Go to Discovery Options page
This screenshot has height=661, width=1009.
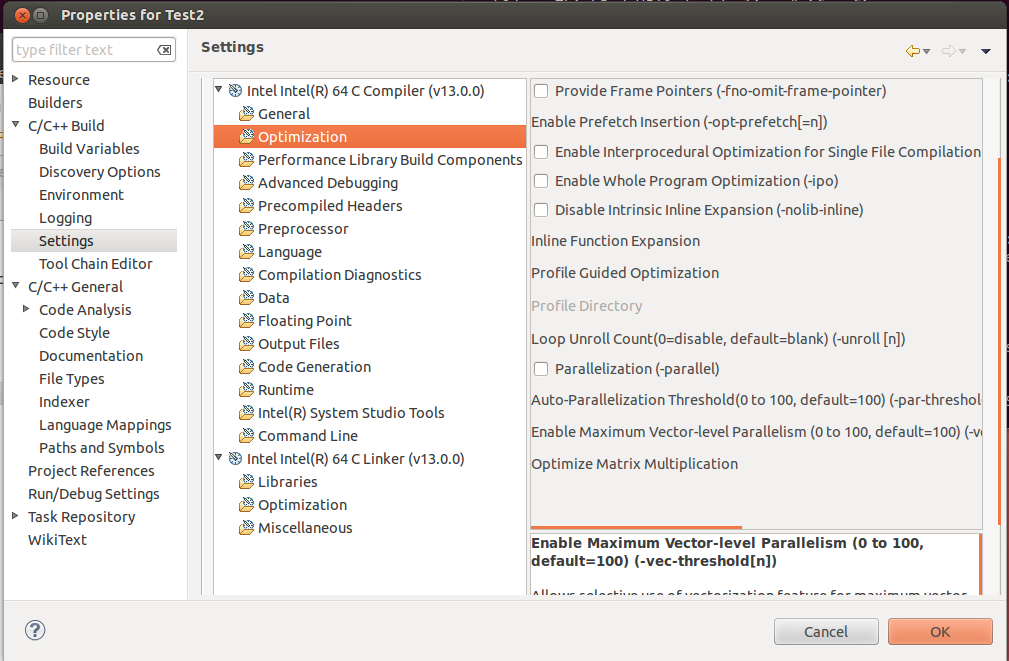tap(100, 172)
